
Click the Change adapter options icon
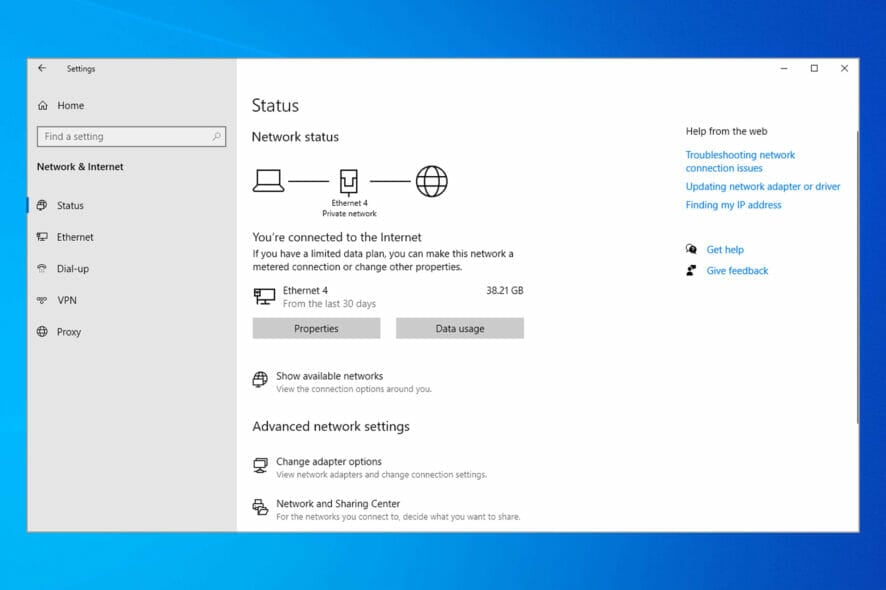(x=260, y=465)
